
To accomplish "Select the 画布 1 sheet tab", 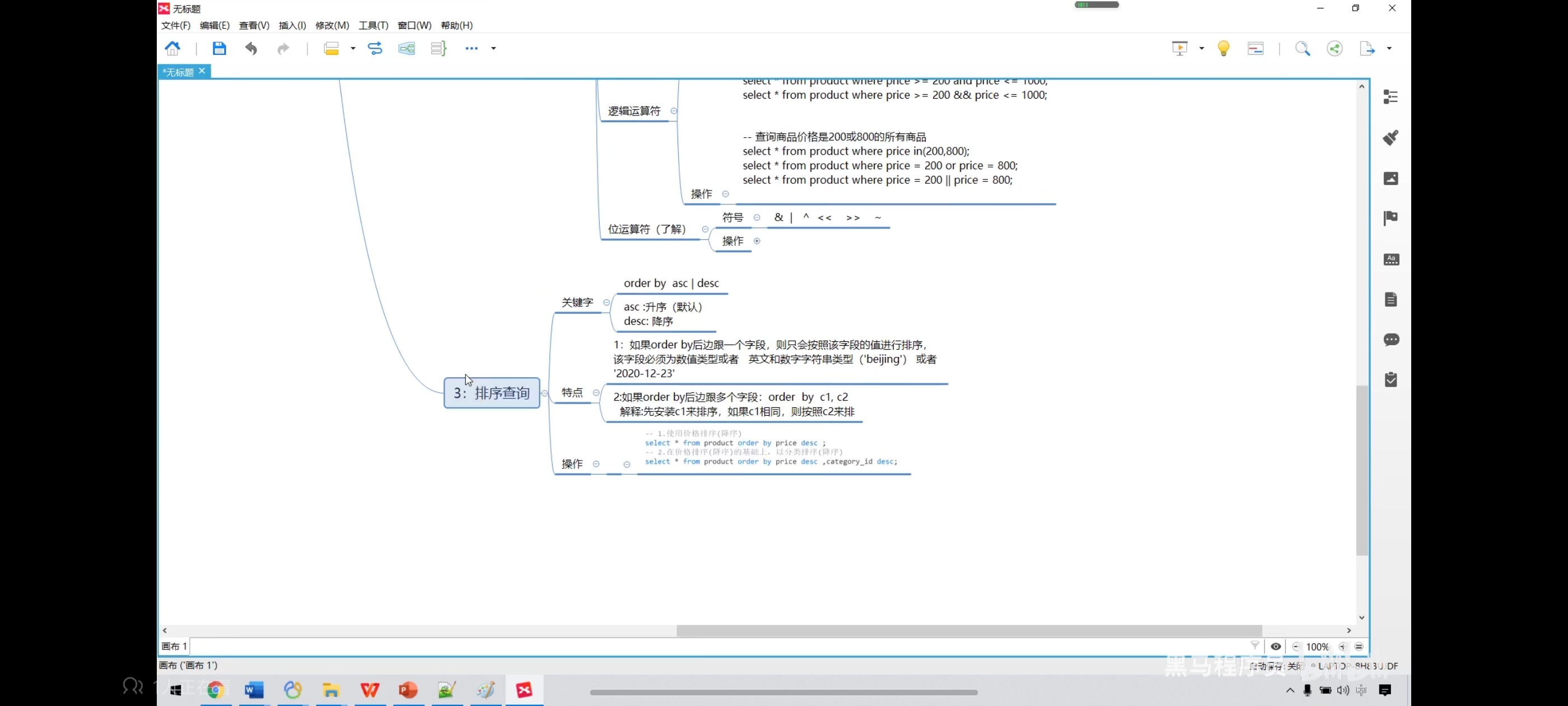I will click(174, 646).
